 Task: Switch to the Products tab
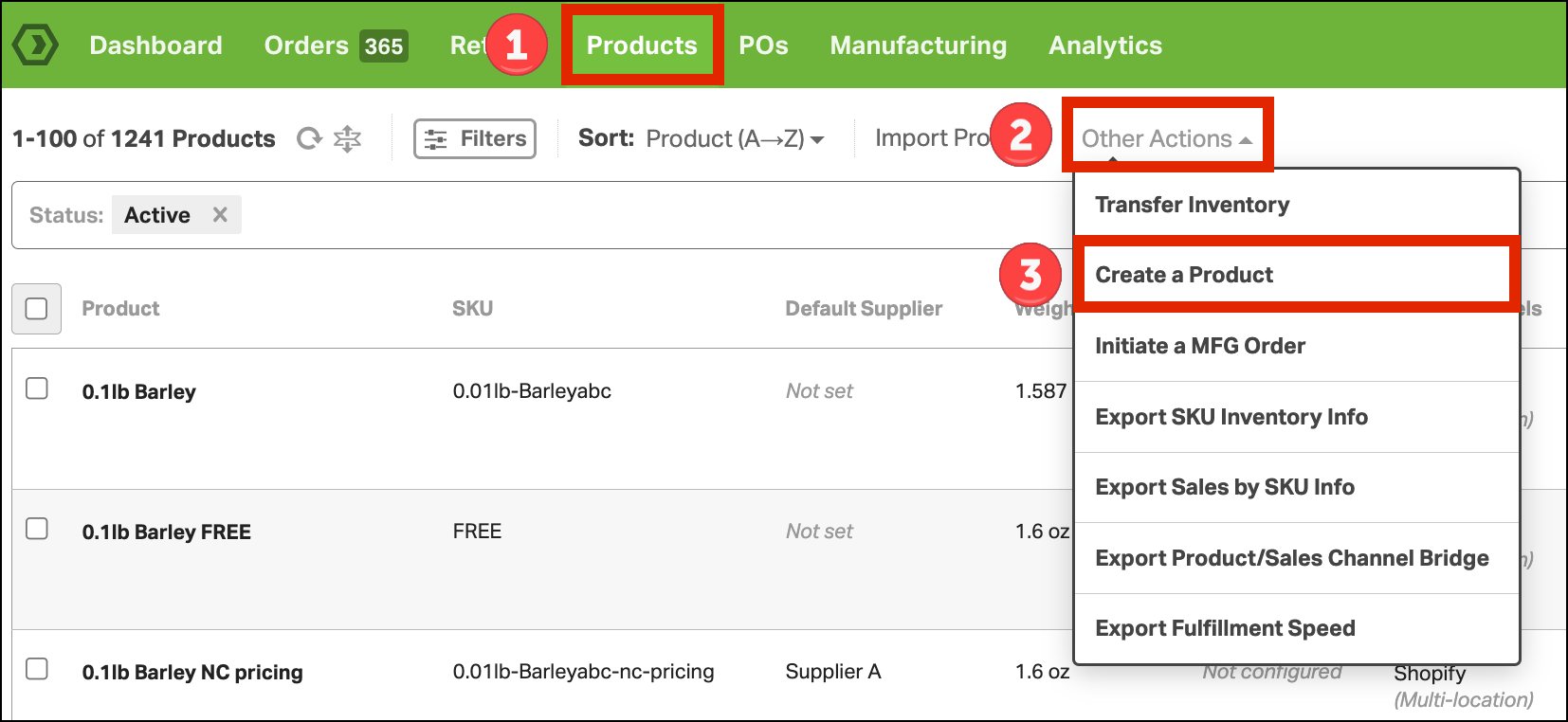tap(642, 45)
